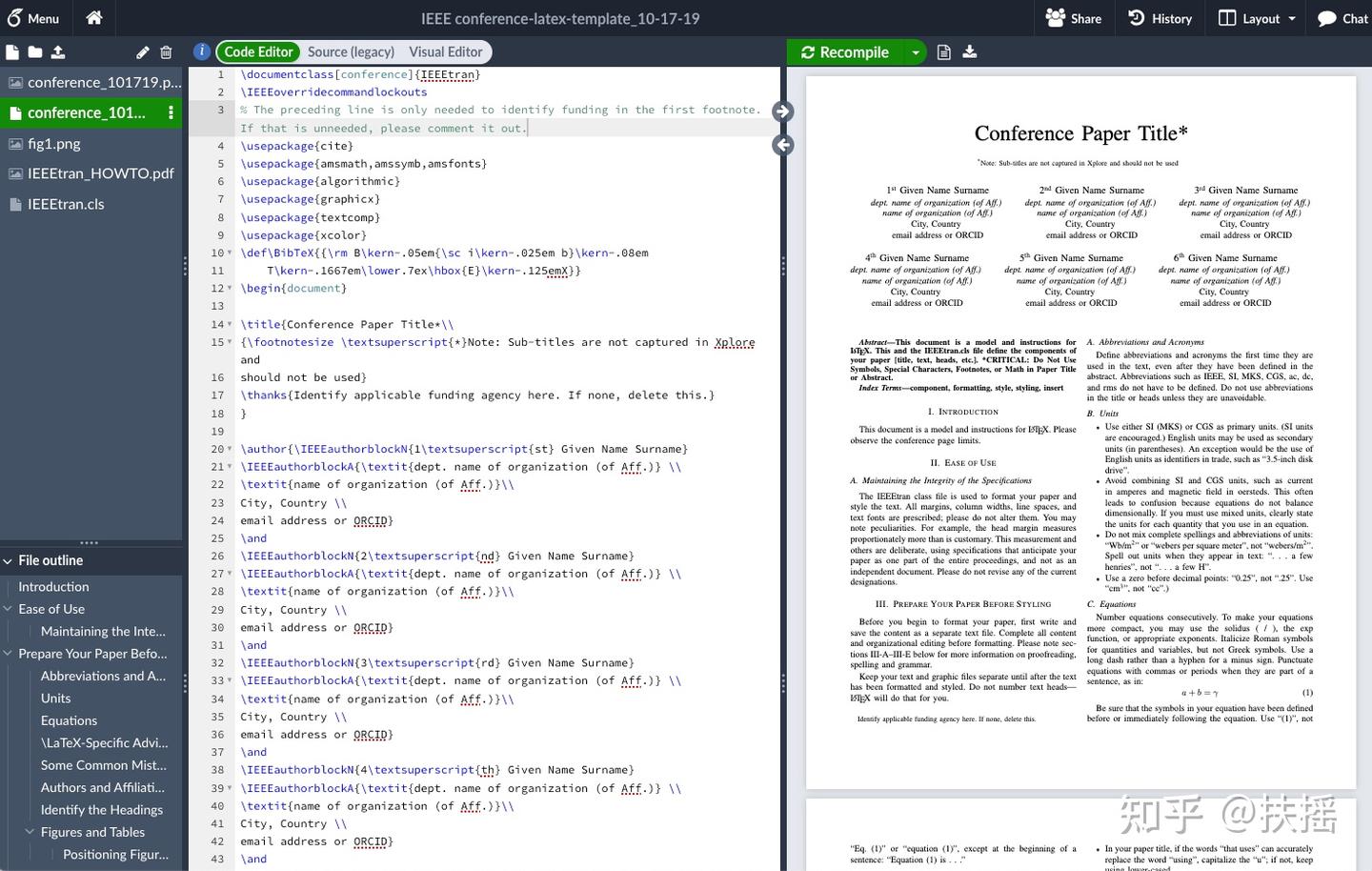1372x871 pixels.
Task: Go to the home projects icon
Action: tap(93, 18)
